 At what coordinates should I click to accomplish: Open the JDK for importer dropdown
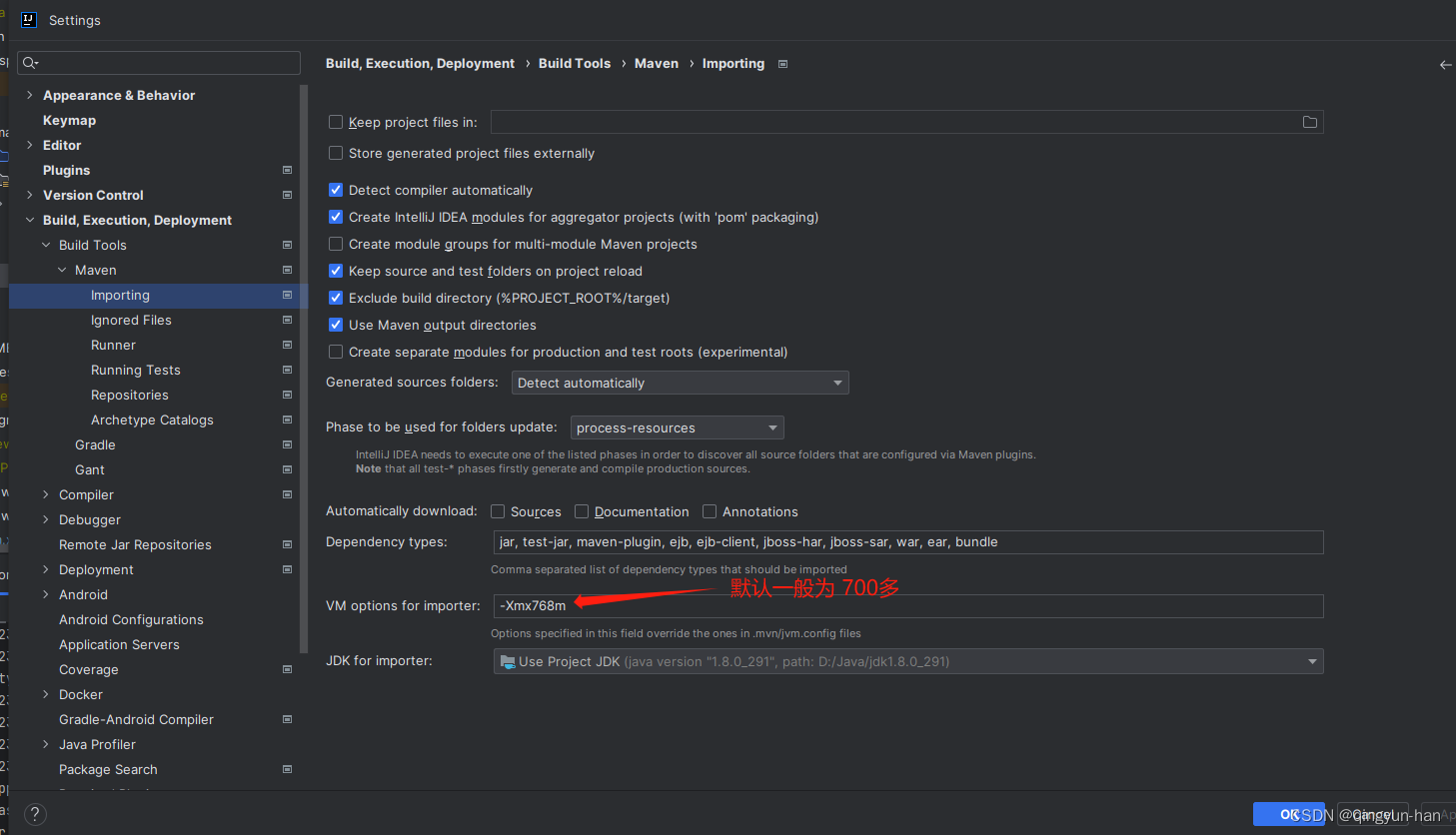click(908, 661)
